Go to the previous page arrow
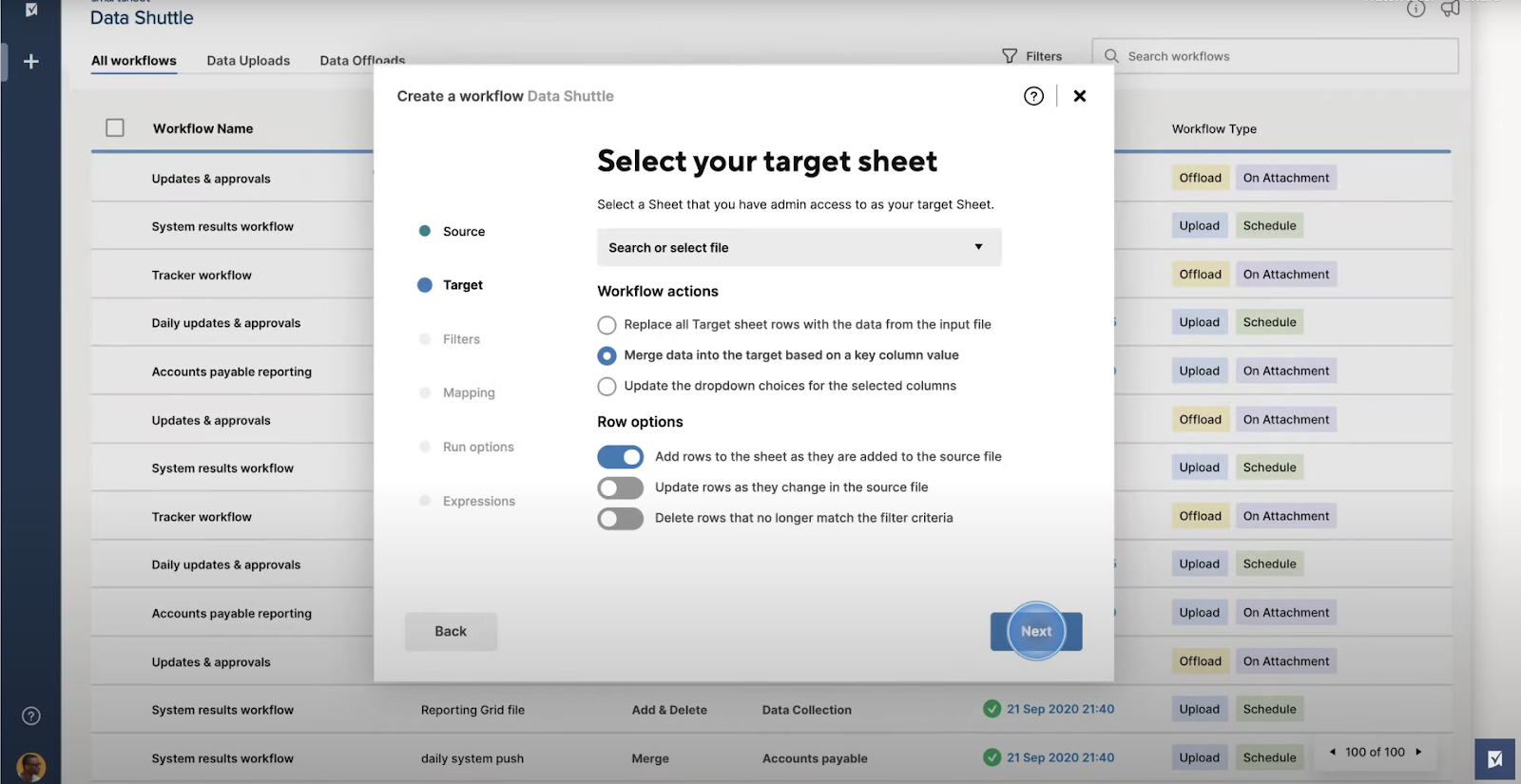1521x784 pixels. coord(1333,752)
